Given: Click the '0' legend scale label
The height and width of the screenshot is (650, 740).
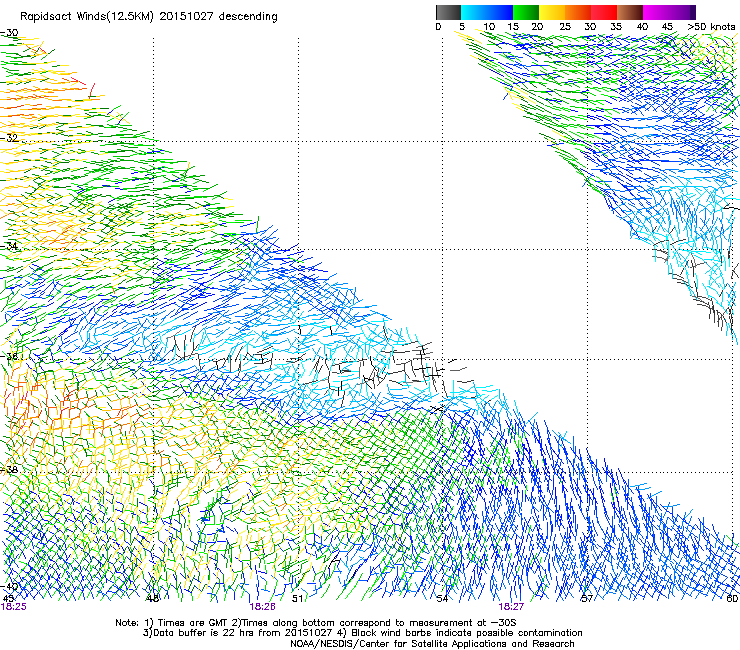Looking at the screenshot, I should (438, 27).
